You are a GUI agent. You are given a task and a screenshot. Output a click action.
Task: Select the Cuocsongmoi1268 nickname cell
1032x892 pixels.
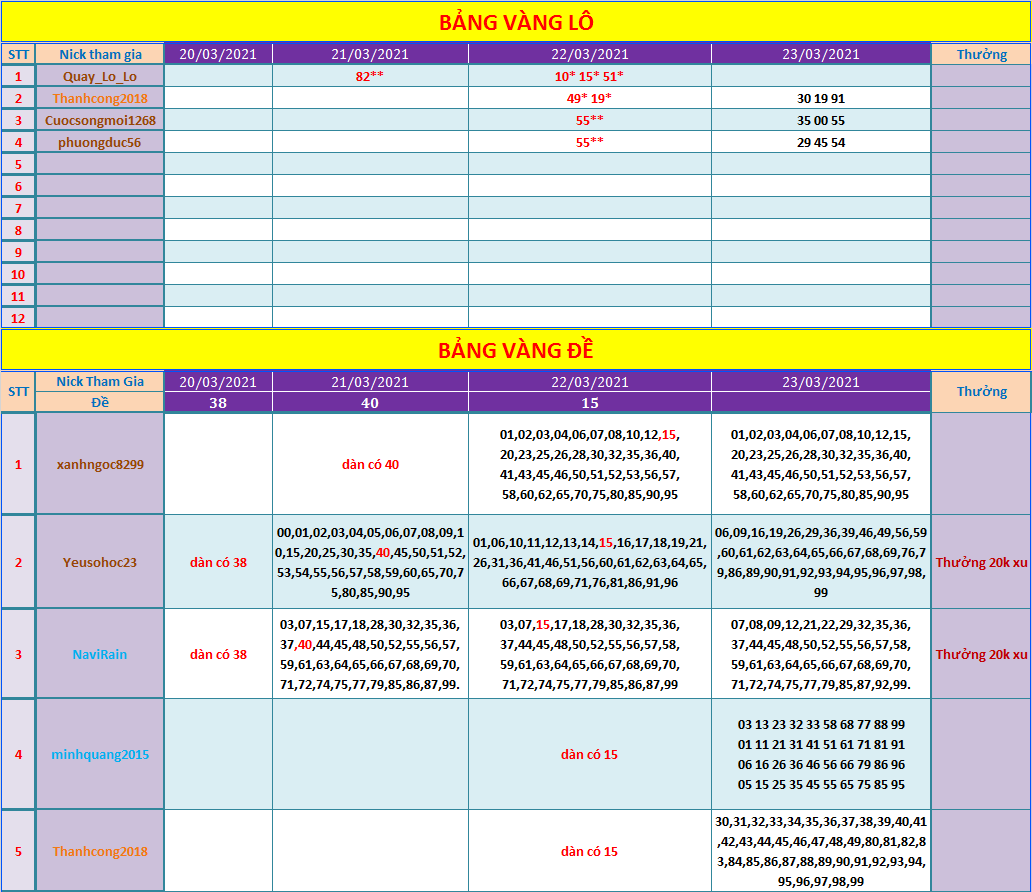(100, 120)
